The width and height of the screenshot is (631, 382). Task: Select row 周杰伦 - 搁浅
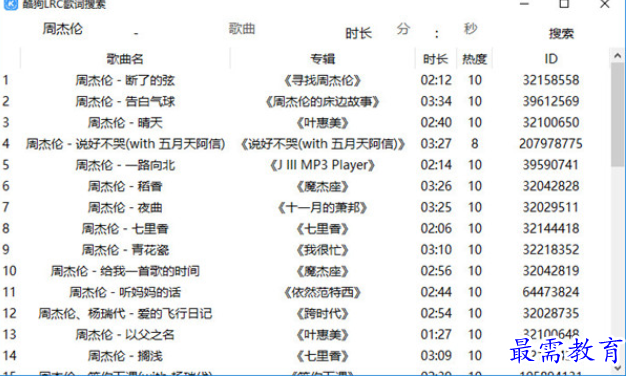pos(305,356)
